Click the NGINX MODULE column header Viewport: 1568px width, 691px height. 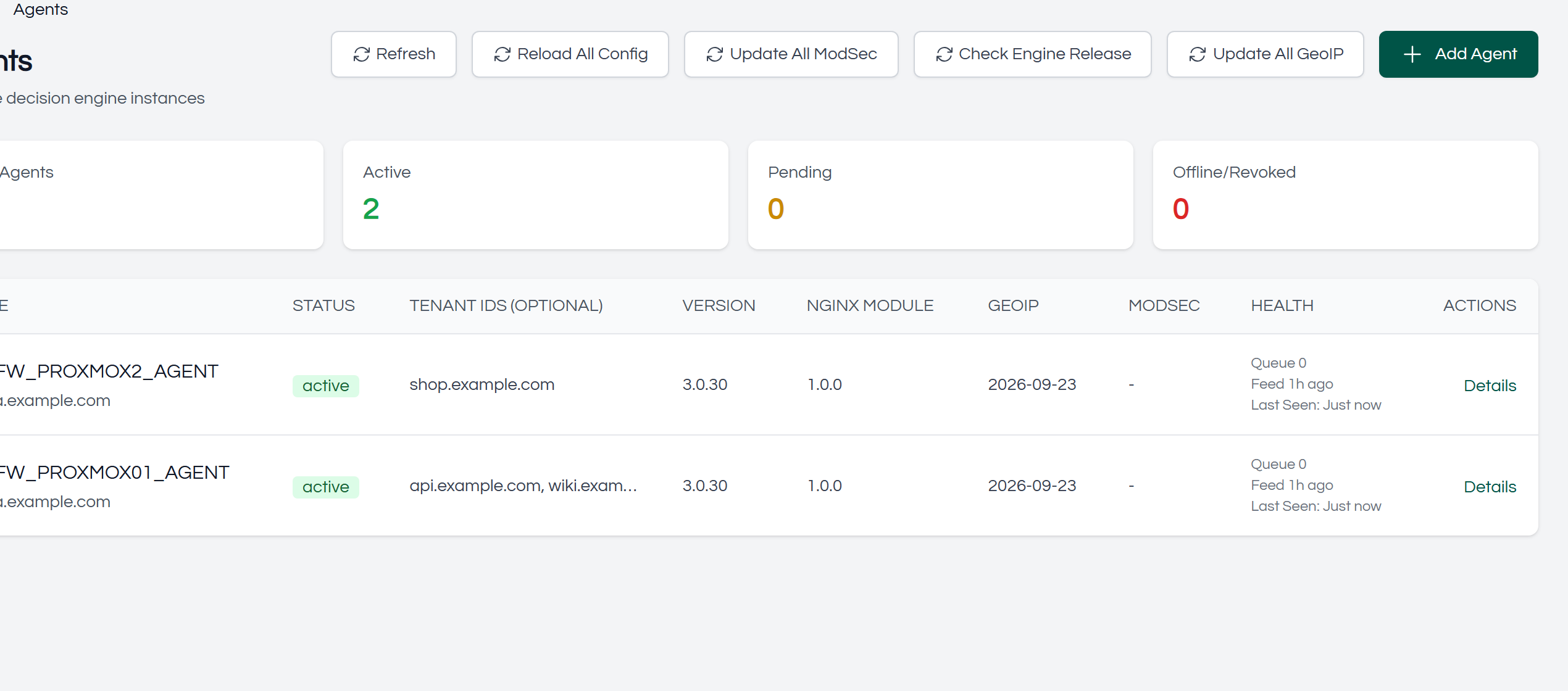870,305
